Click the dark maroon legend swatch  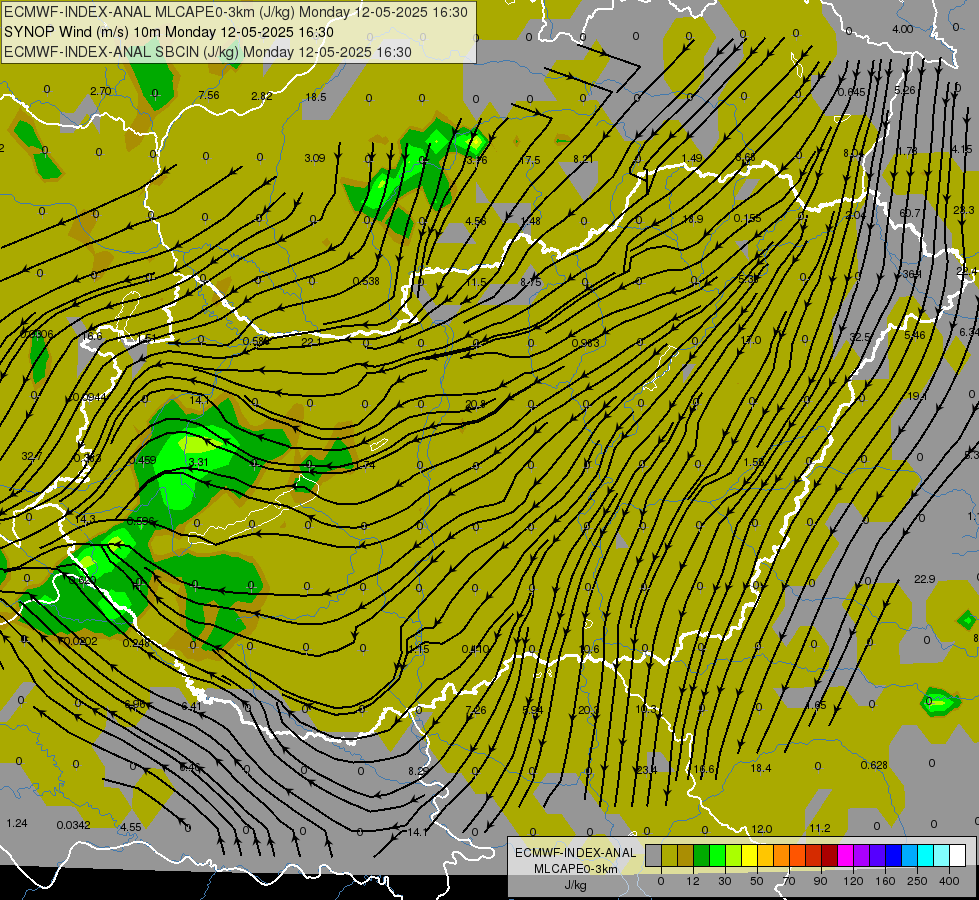pos(829,855)
